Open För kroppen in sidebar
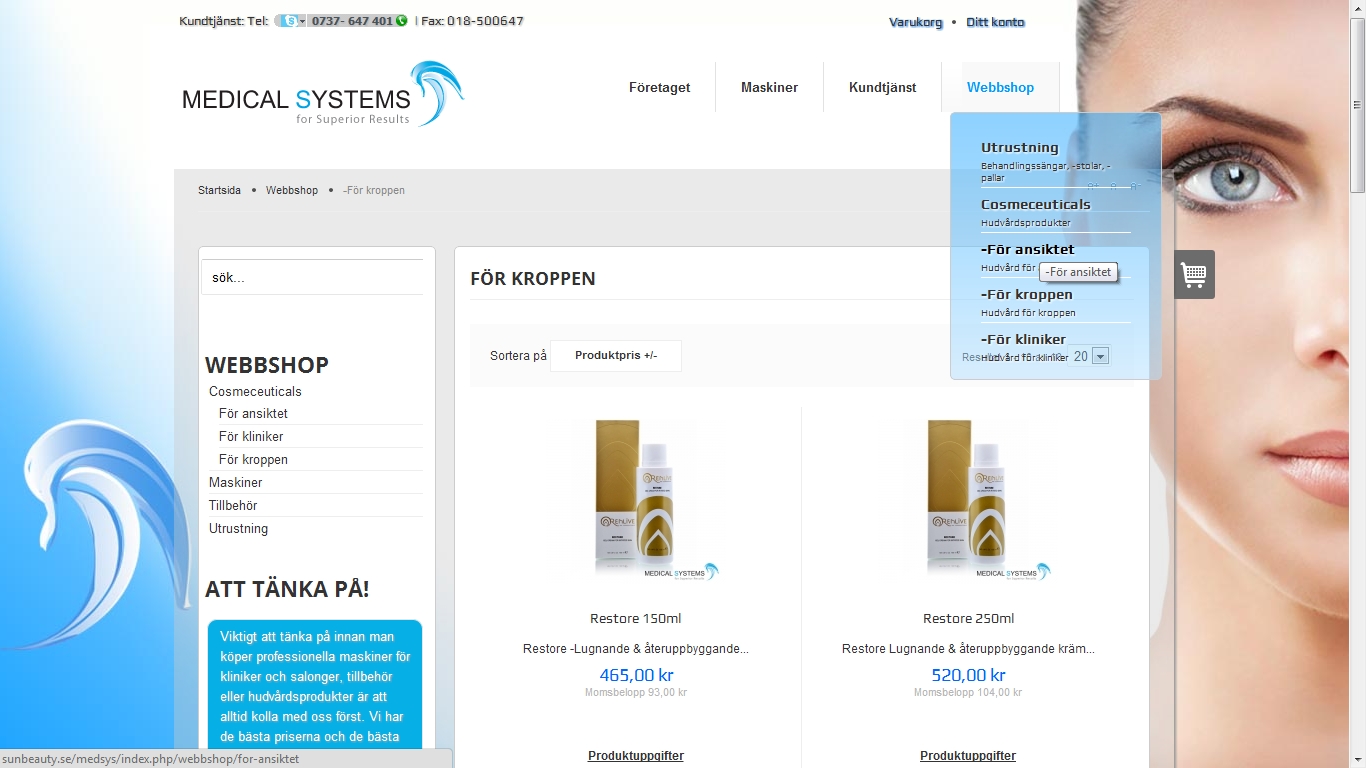 click(x=253, y=459)
